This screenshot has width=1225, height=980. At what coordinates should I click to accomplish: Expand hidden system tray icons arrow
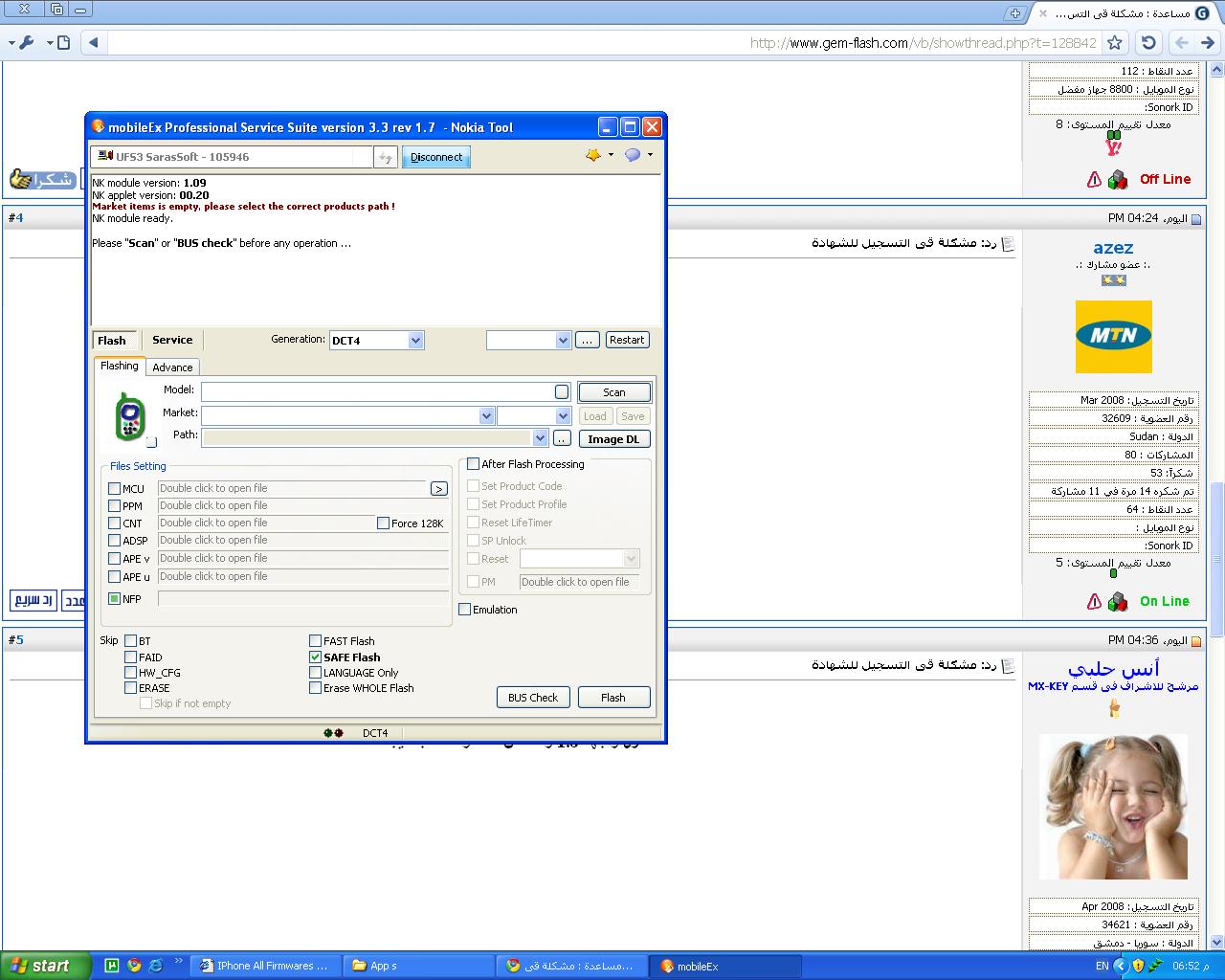tap(1120, 966)
